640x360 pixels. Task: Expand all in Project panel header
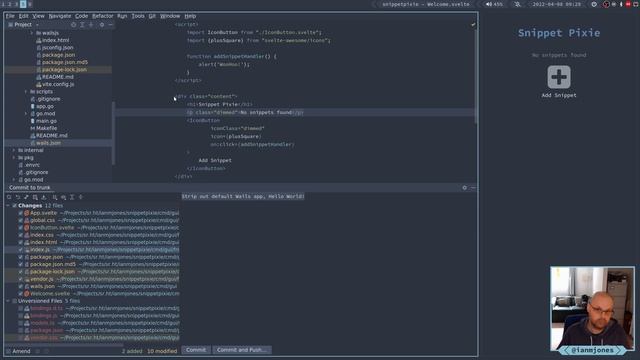(82, 25)
